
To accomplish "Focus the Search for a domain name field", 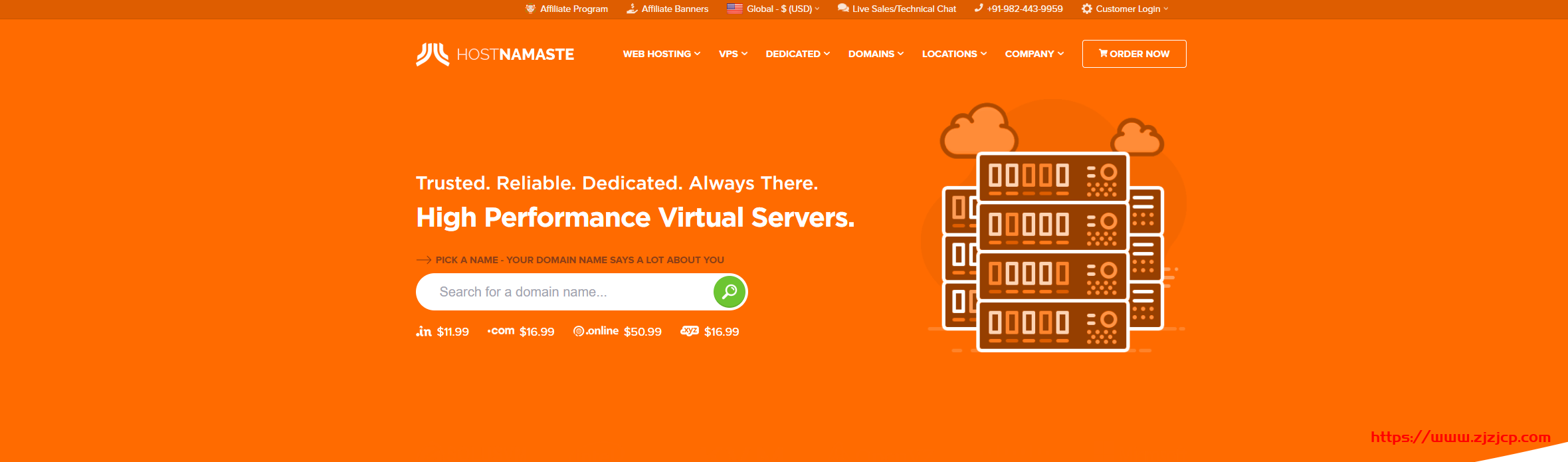I will tap(565, 292).
